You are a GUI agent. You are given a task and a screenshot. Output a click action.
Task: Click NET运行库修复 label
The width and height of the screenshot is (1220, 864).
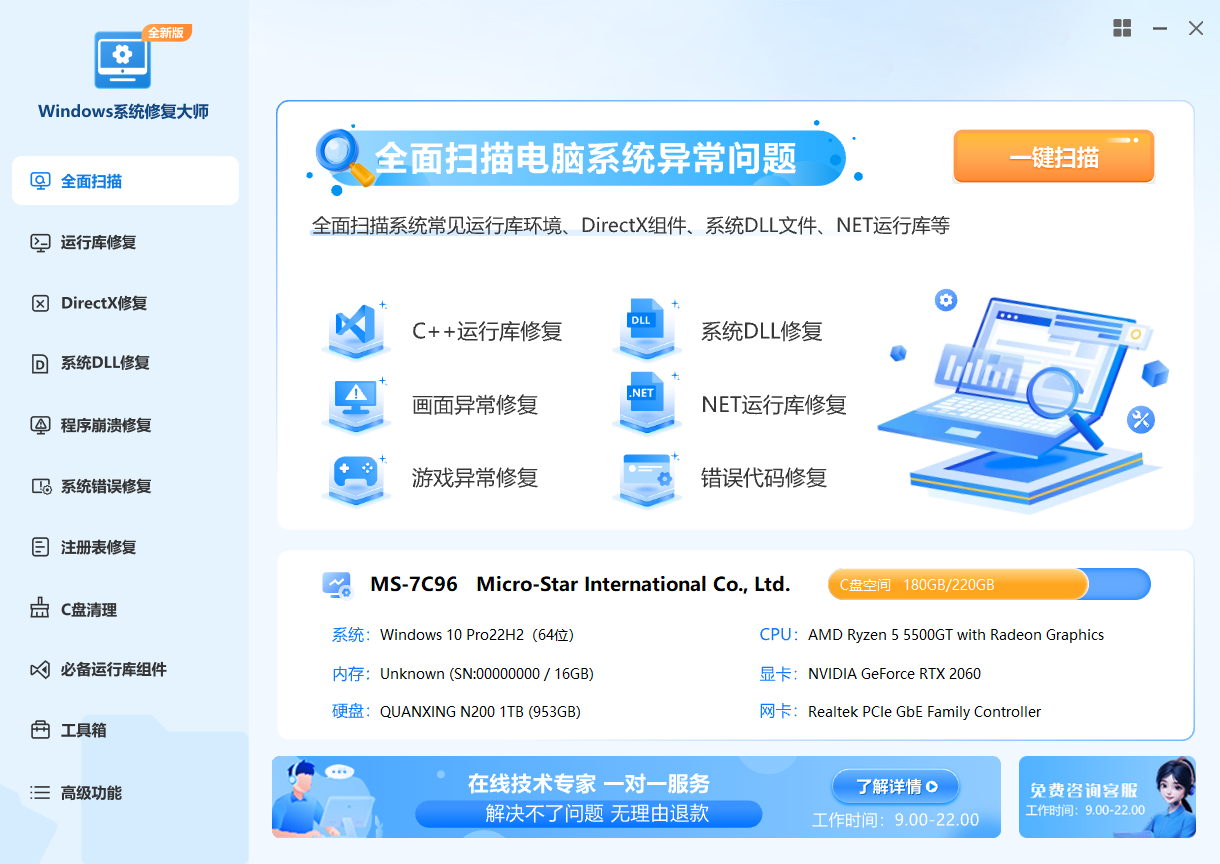click(774, 405)
